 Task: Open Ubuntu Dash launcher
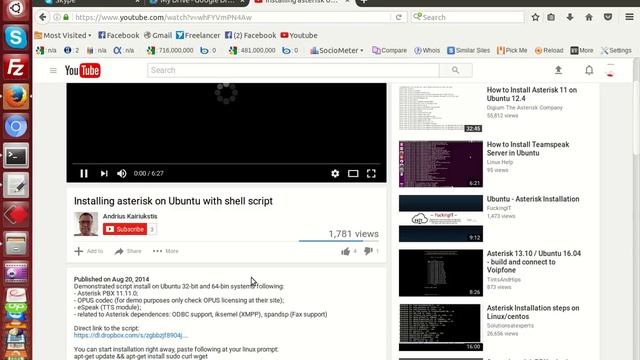[x=16, y=9]
